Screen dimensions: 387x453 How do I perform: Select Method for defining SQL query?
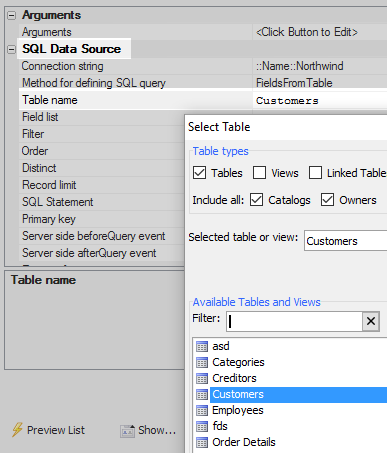pyautogui.click(x=94, y=83)
